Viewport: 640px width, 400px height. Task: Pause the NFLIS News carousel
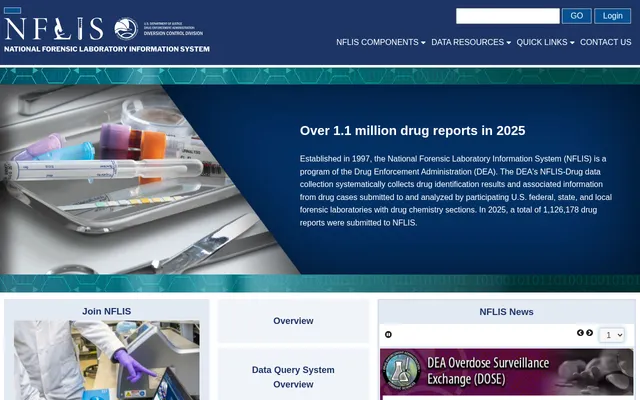click(x=388, y=334)
